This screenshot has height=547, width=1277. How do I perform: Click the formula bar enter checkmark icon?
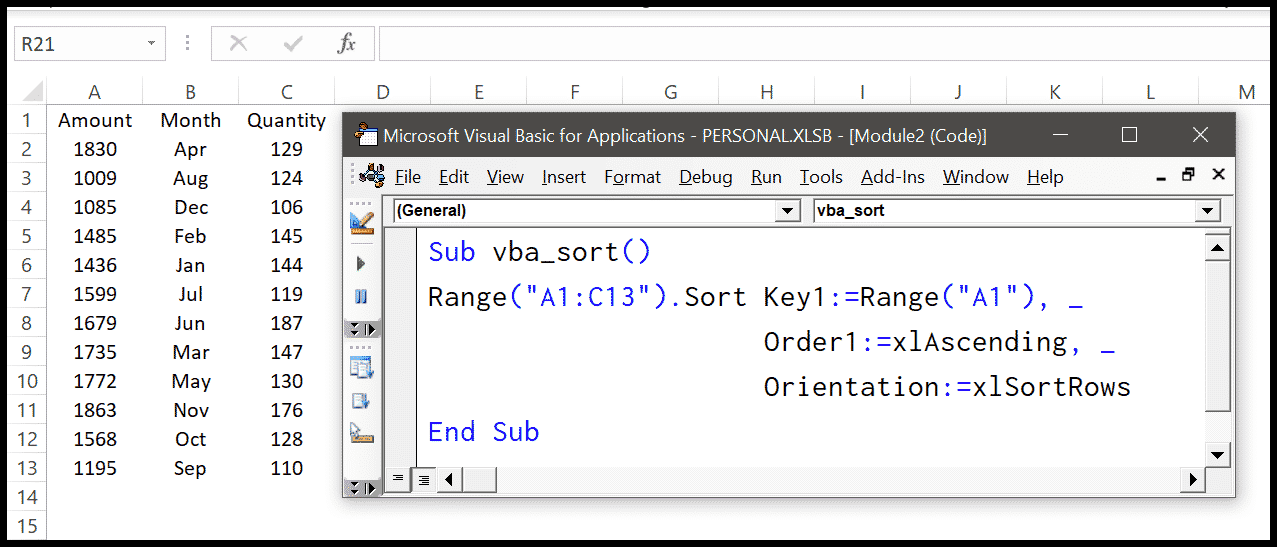(293, 43)
